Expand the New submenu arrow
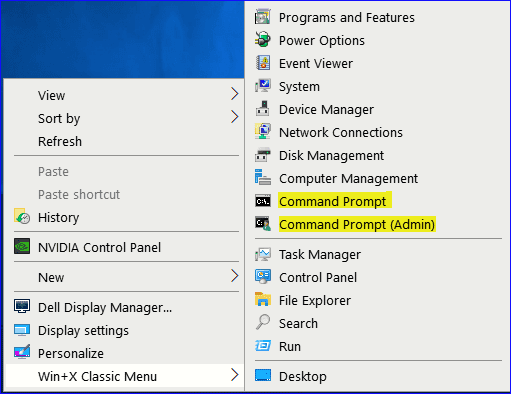The width and height of the screenshot is (511, 394). (x=235, y=276)
